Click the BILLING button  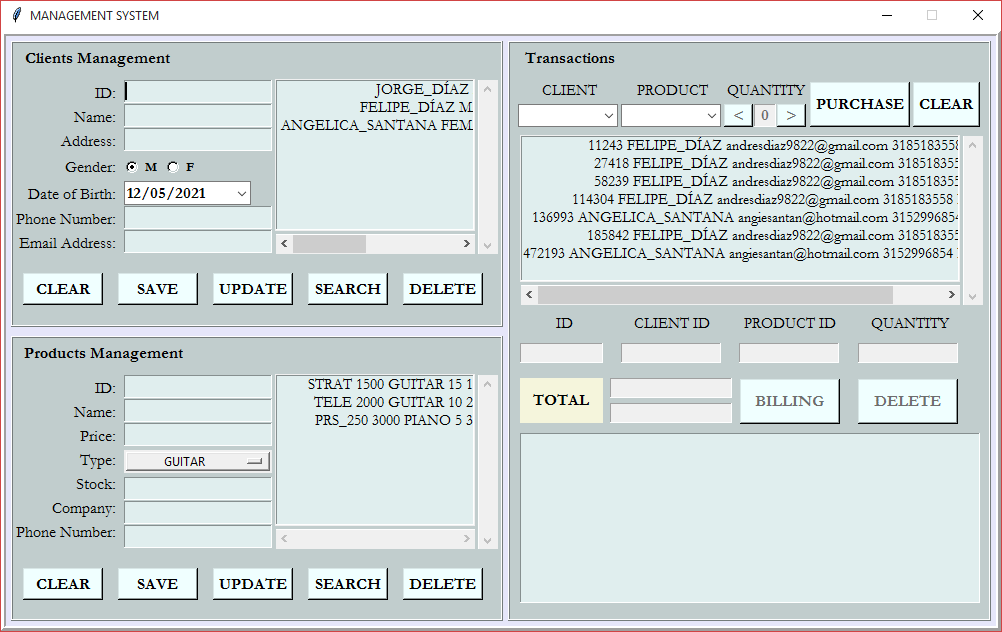[x=789, y=400]
